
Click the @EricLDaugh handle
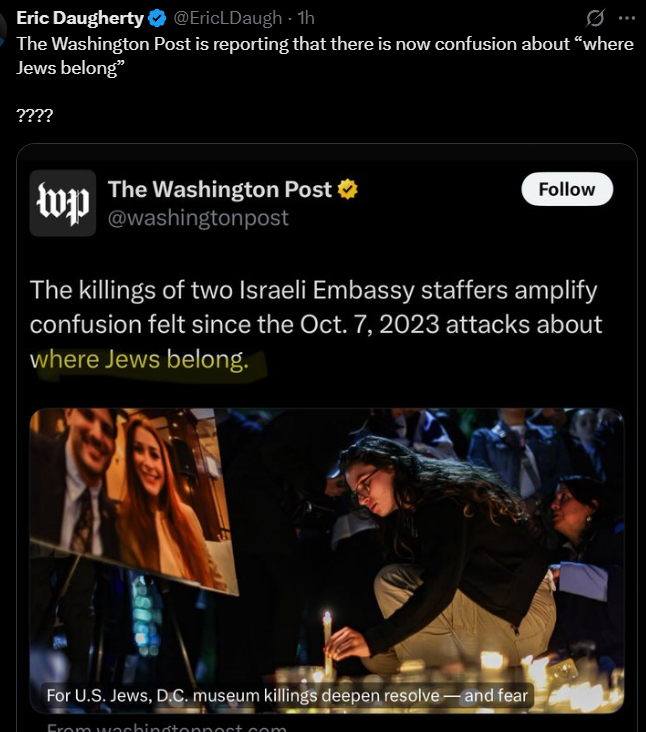pyautogui.click(x=228, y=18)
